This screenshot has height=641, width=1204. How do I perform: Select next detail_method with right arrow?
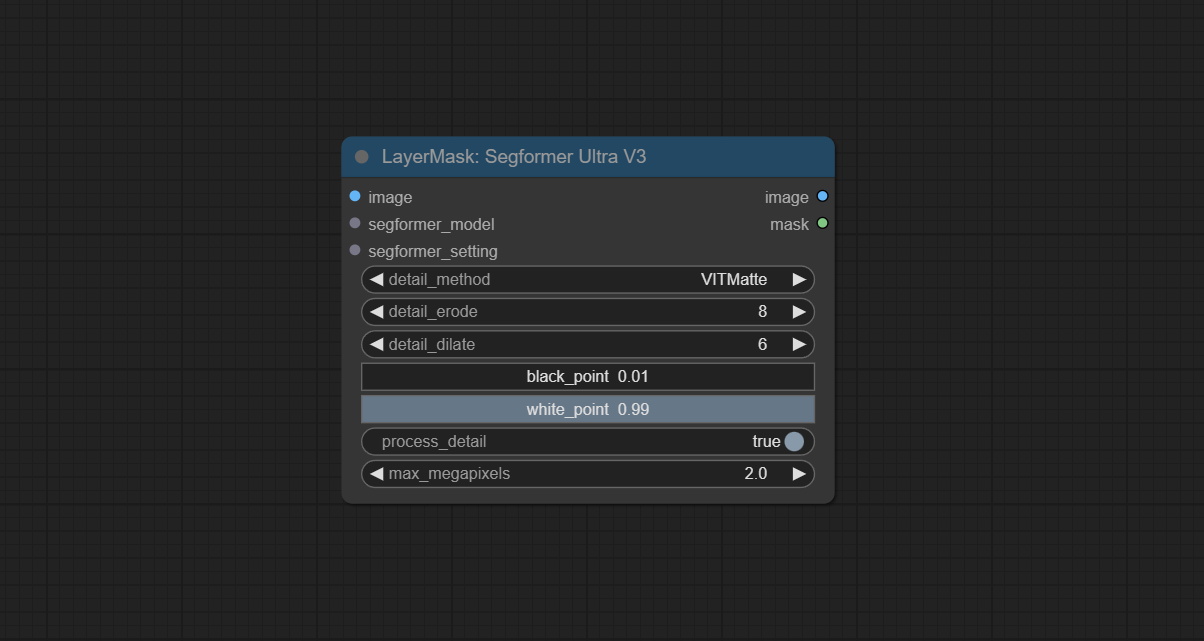point(799,280)
